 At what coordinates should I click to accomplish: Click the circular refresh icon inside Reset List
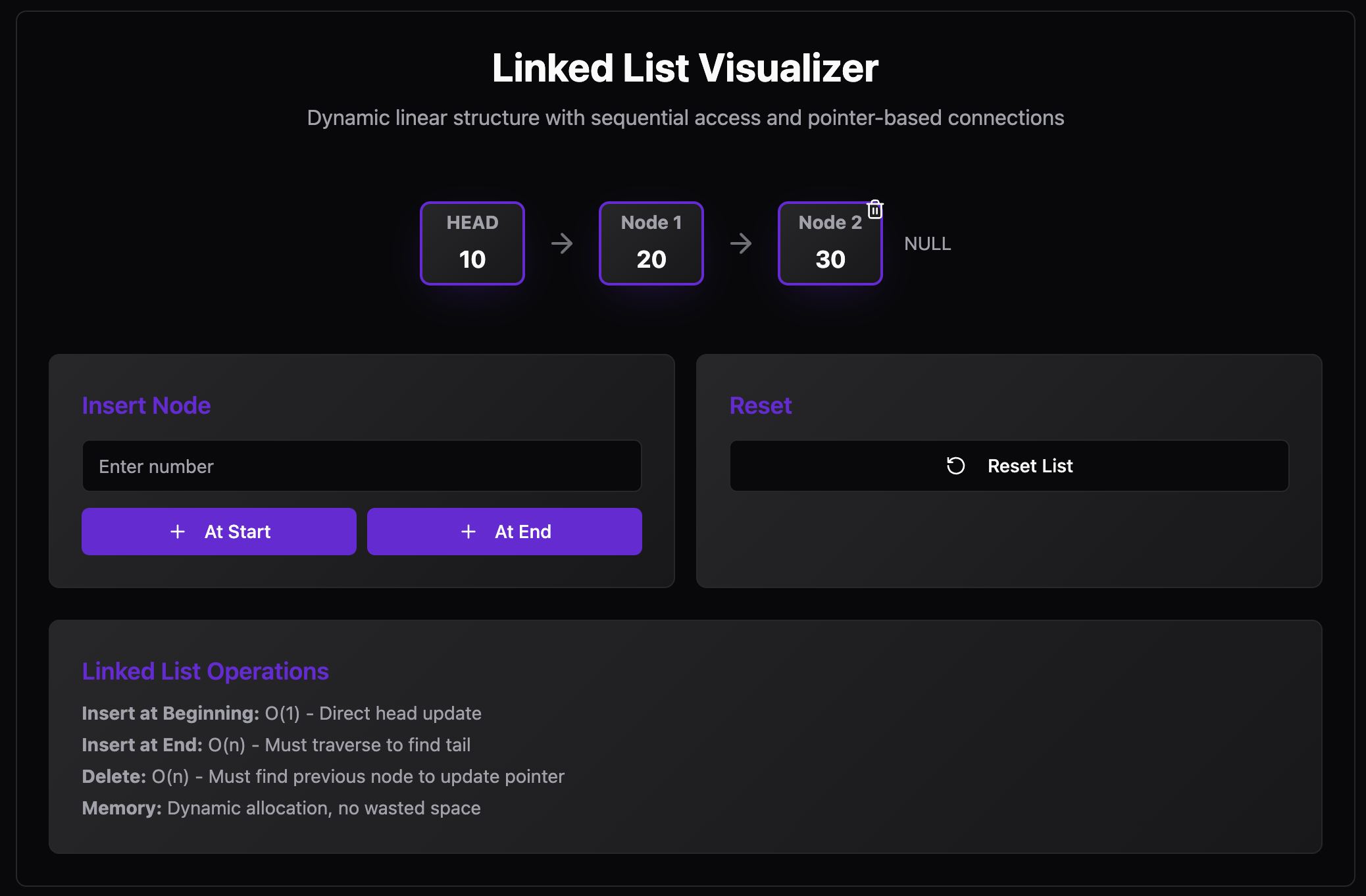tap(954, 466)
